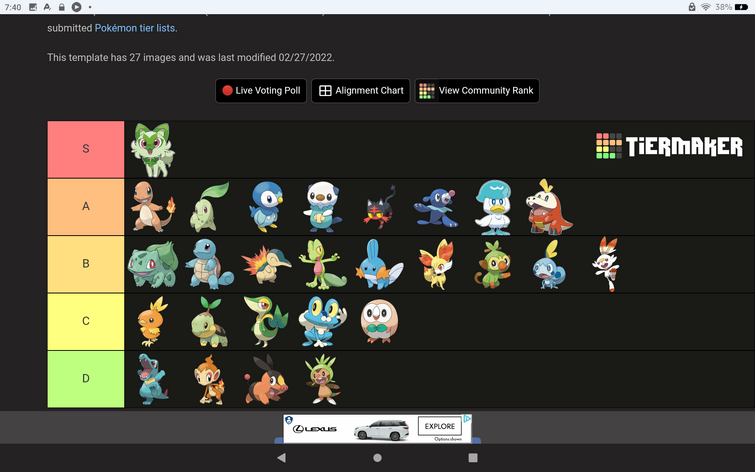Click Charmander in the A tier
Image resolution: width=755 pixels, height=472 pixels.
coord(153,207)
